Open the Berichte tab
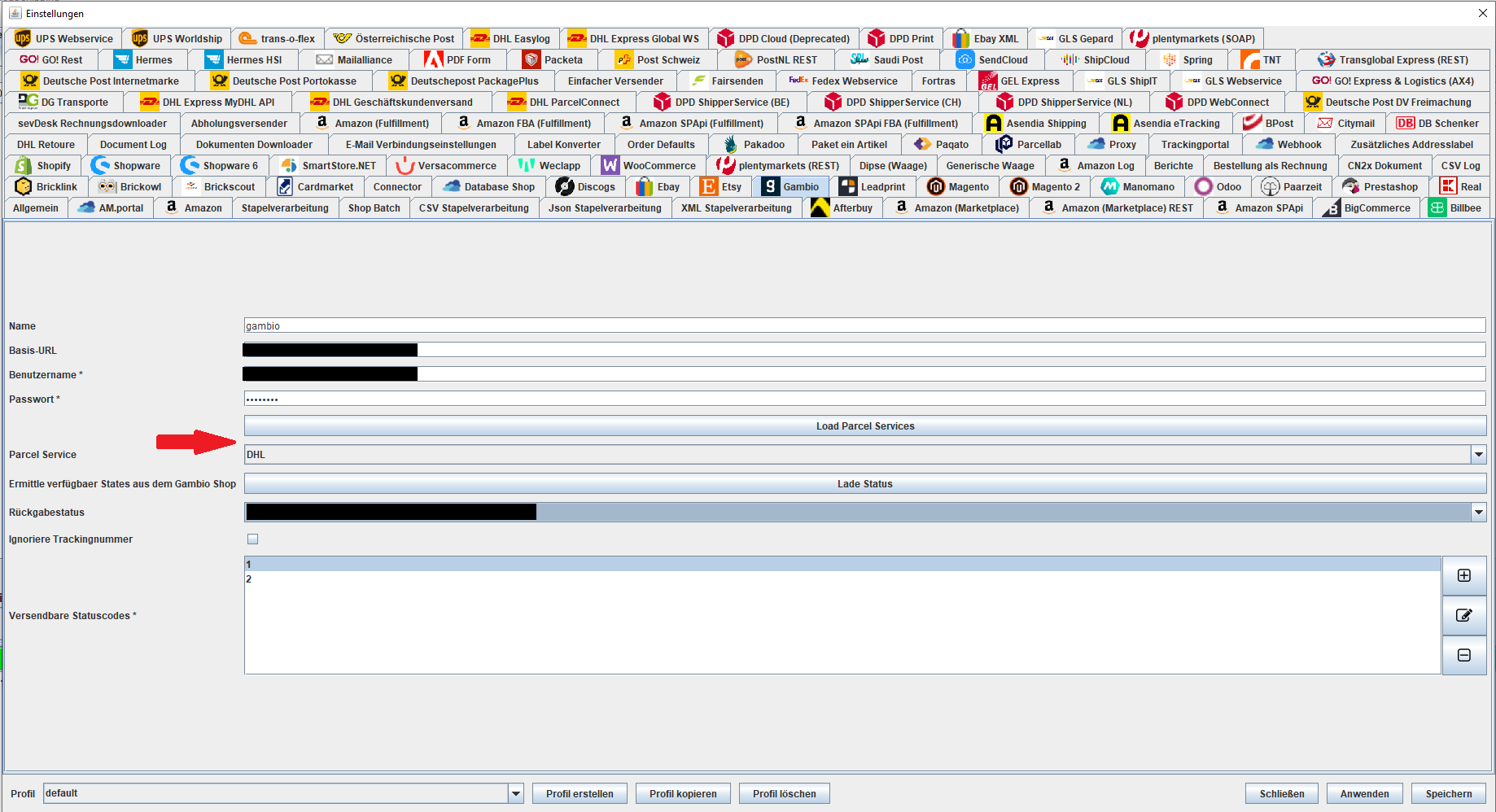Viewport: 1496px width, 812px height. (x=1173, y=166)
